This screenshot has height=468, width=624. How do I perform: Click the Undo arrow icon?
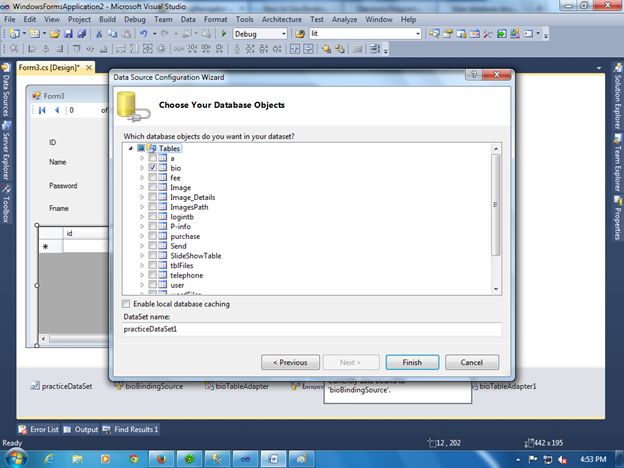point(144,34)
